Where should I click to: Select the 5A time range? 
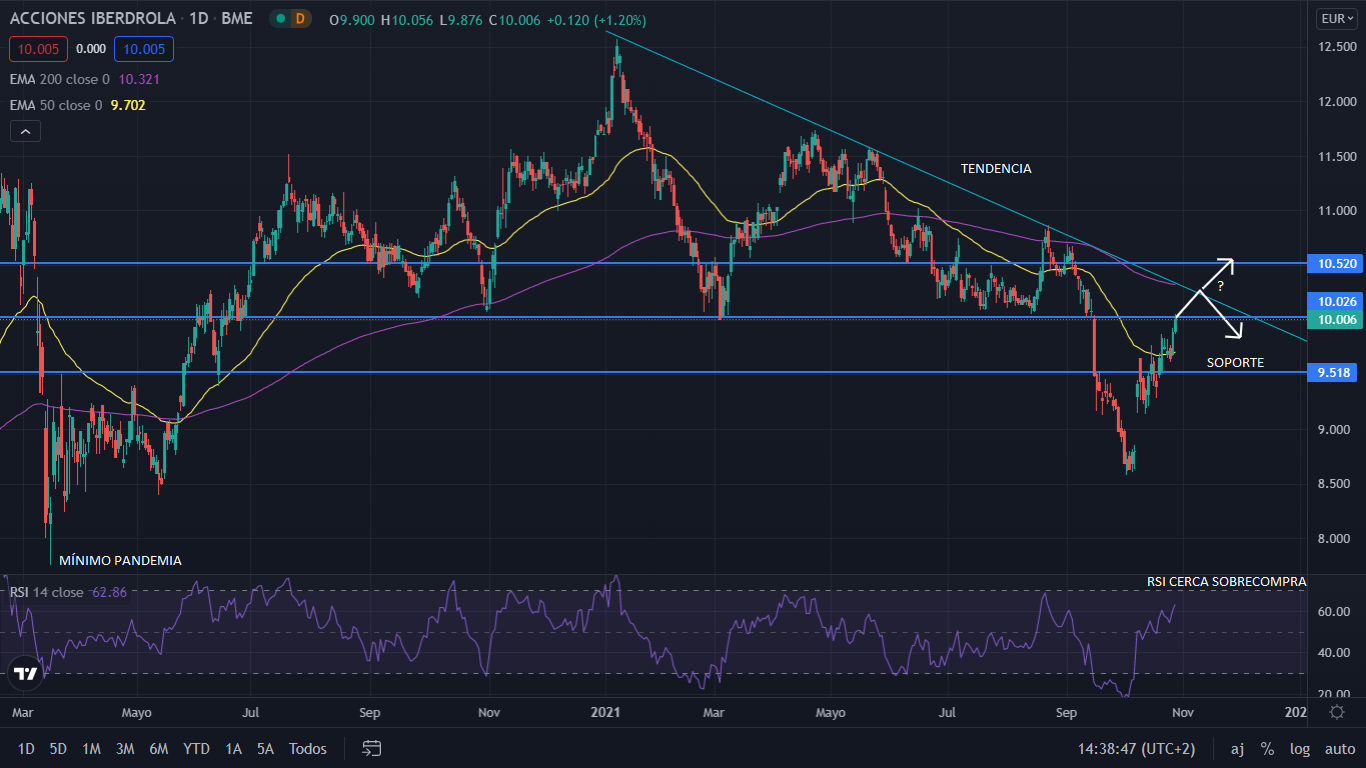click(265, 748)
